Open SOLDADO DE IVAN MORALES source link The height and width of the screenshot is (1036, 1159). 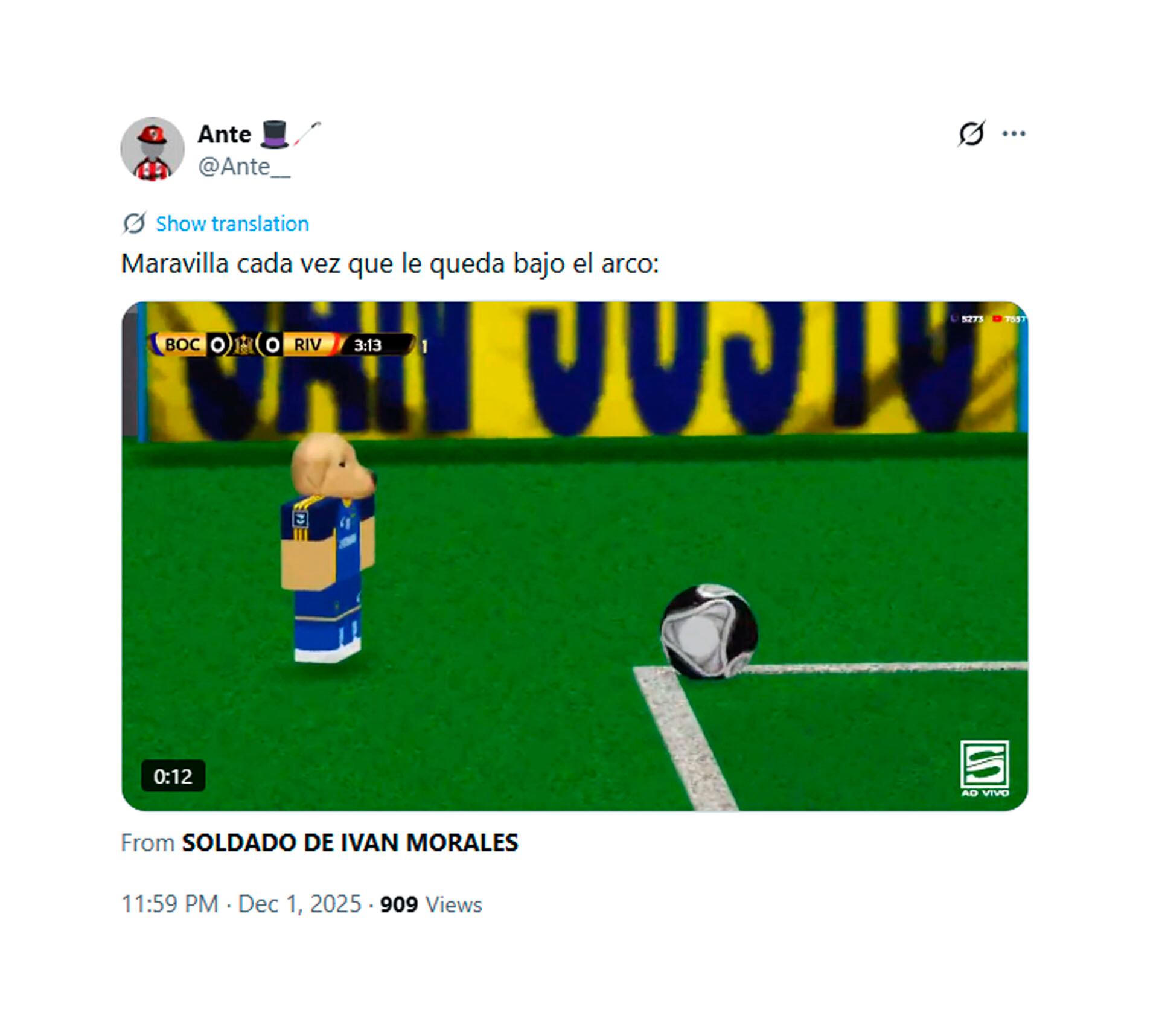click(350, 842)
